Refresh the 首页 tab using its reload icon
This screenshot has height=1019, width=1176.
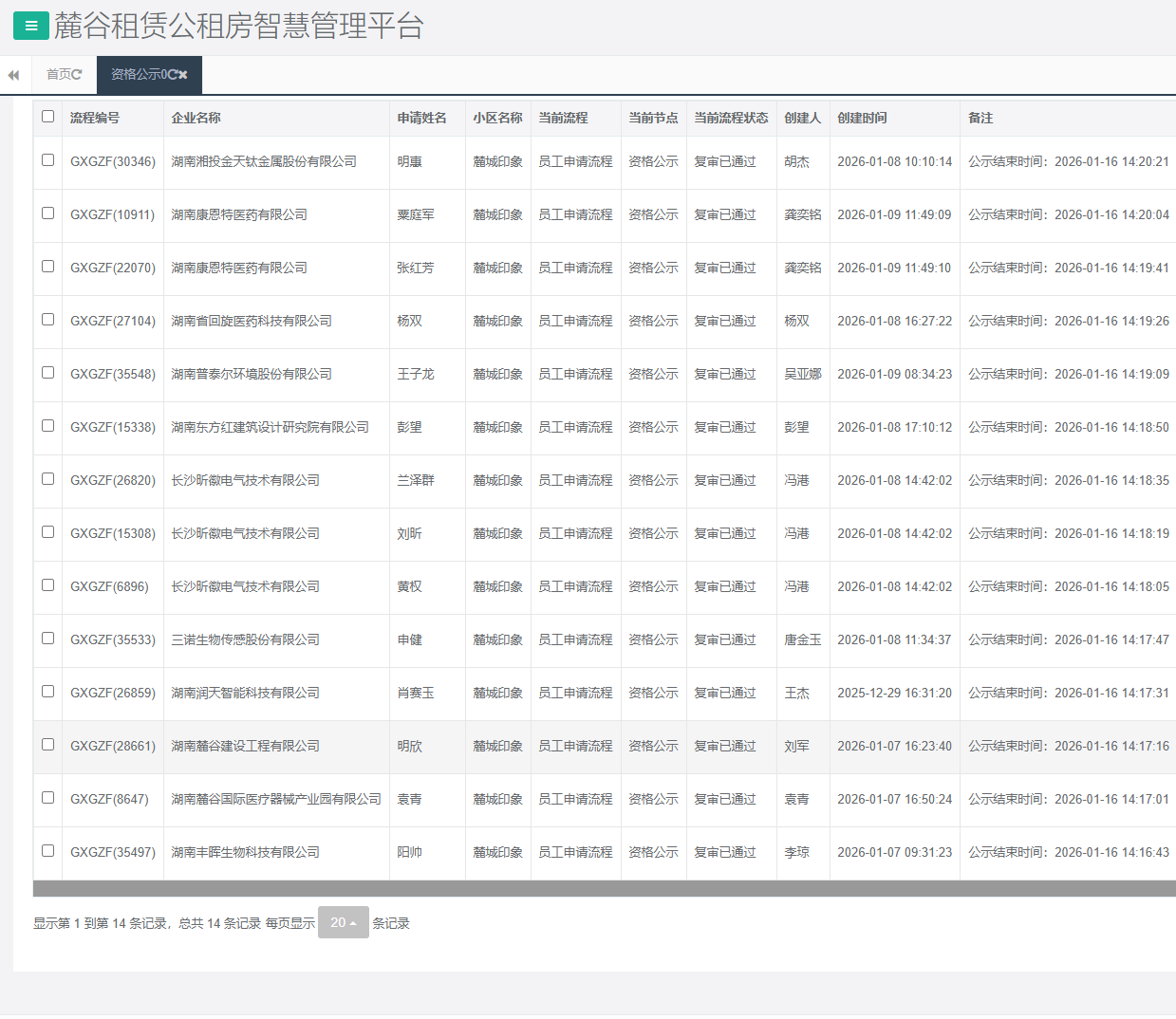77,75
